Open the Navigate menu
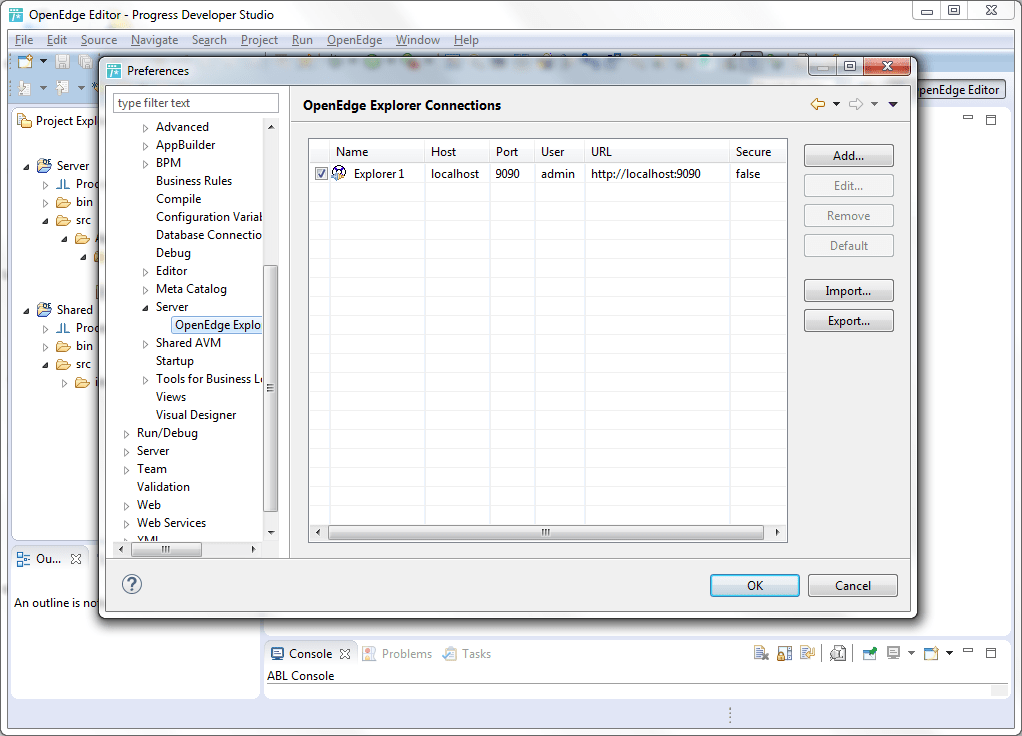1022x736 pixels. (x=154, y=40)
